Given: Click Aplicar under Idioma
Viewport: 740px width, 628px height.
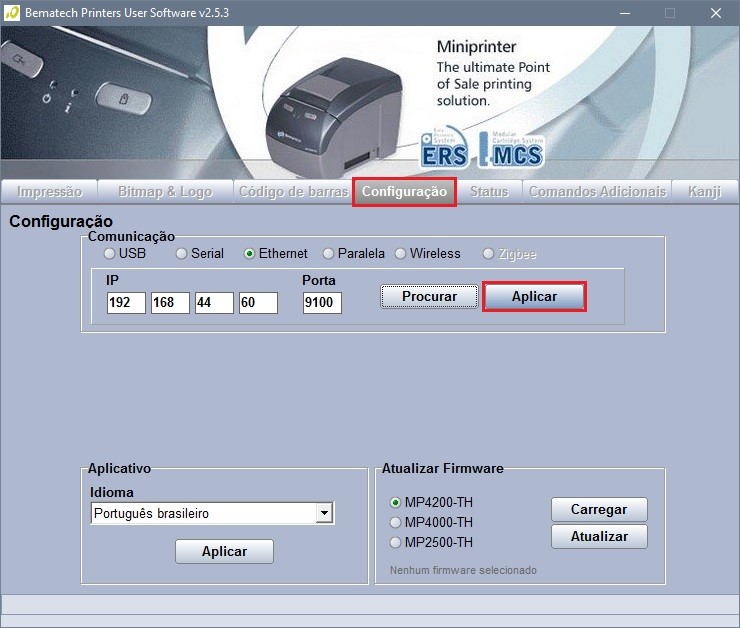Looking at the screenshot, I should point(224,551).
